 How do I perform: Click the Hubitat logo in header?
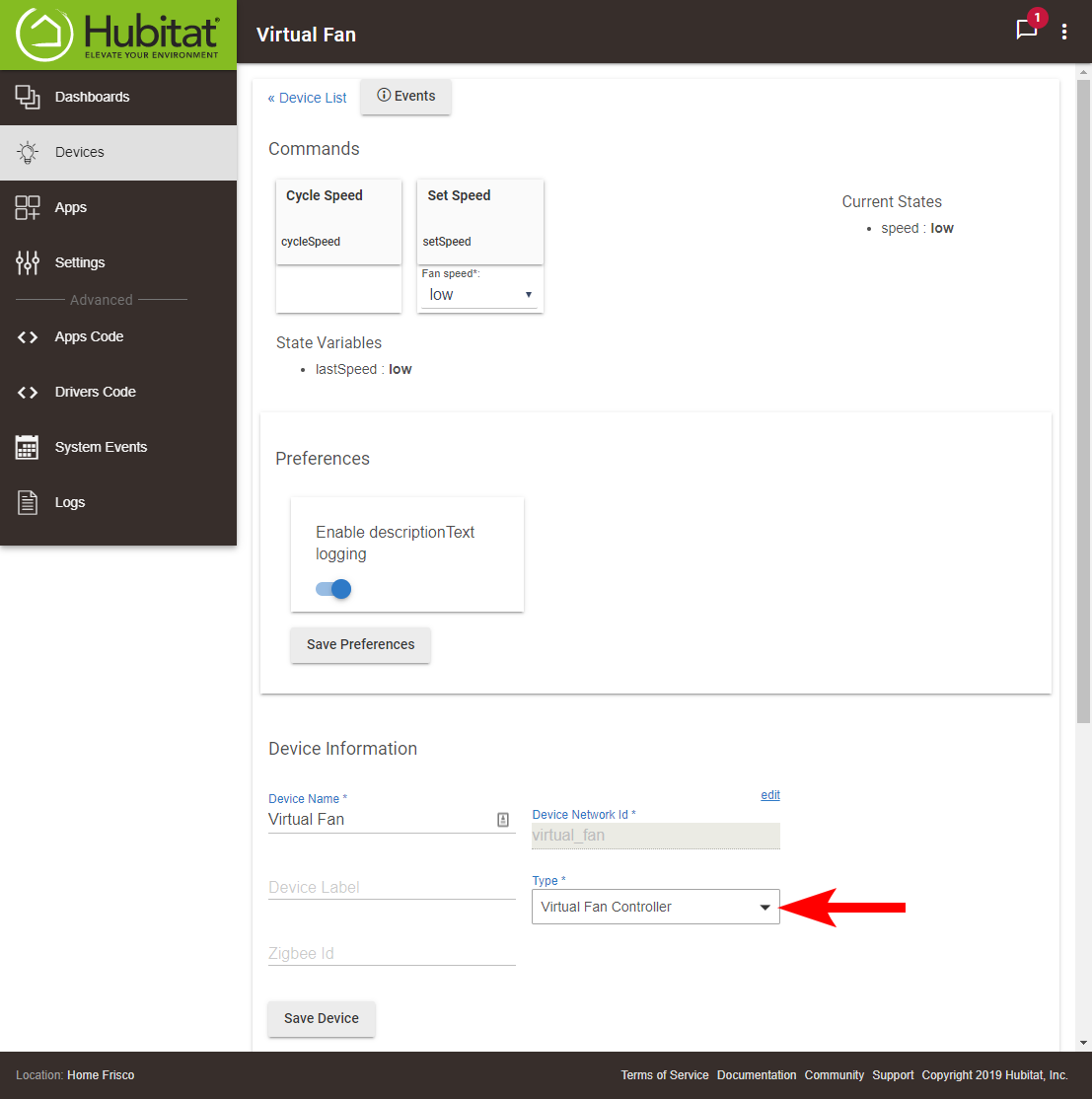[118, 35]
